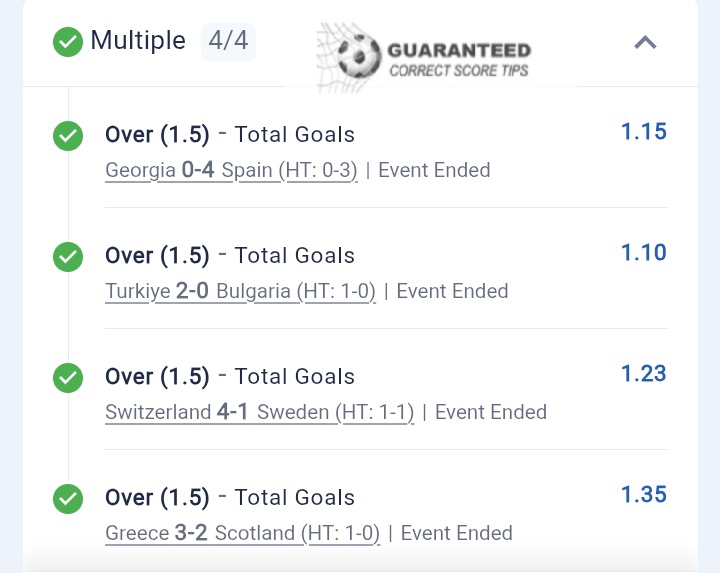Click the green check beside Multiple
The width and height of the screenshot is (720, 573).
tap(68, 42)
